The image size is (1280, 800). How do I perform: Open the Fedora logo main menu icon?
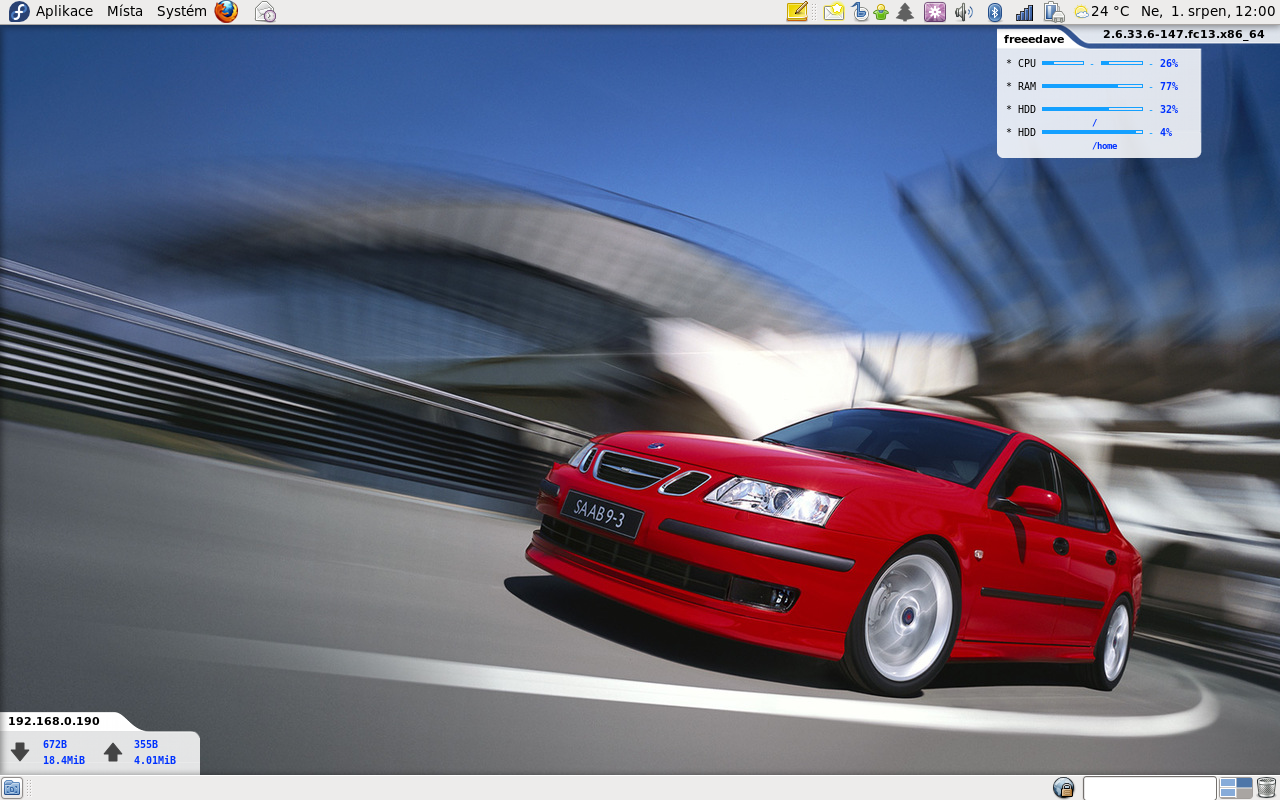tap(18, 12)
